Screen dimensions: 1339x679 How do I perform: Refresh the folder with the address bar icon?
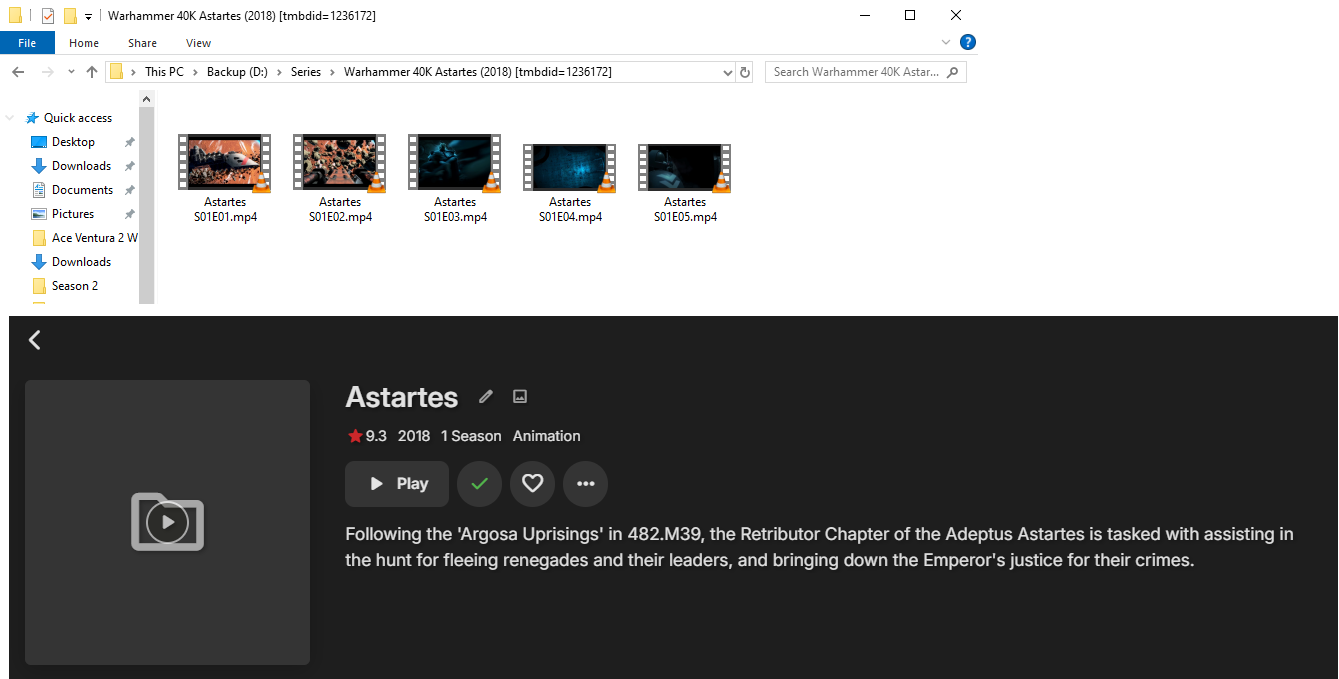pyautogui.click(x=744, y=72)
